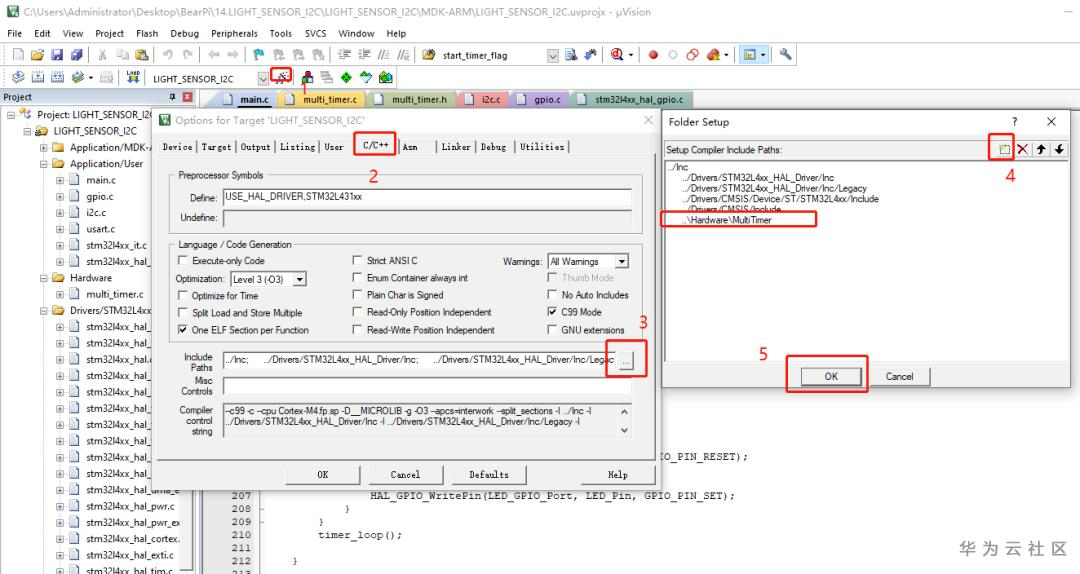This screenshot has height=574, width=1080.
Task: Toggle Split Load and Store Multiple
Action: click(183, 312)
